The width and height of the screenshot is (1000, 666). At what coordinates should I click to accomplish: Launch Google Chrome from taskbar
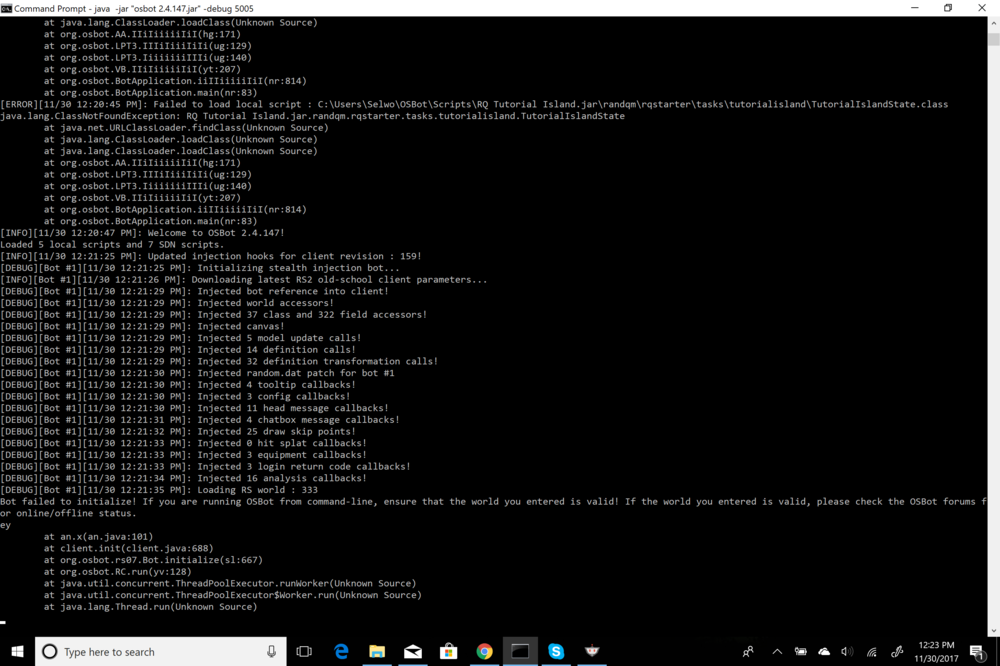pos(484,651)
